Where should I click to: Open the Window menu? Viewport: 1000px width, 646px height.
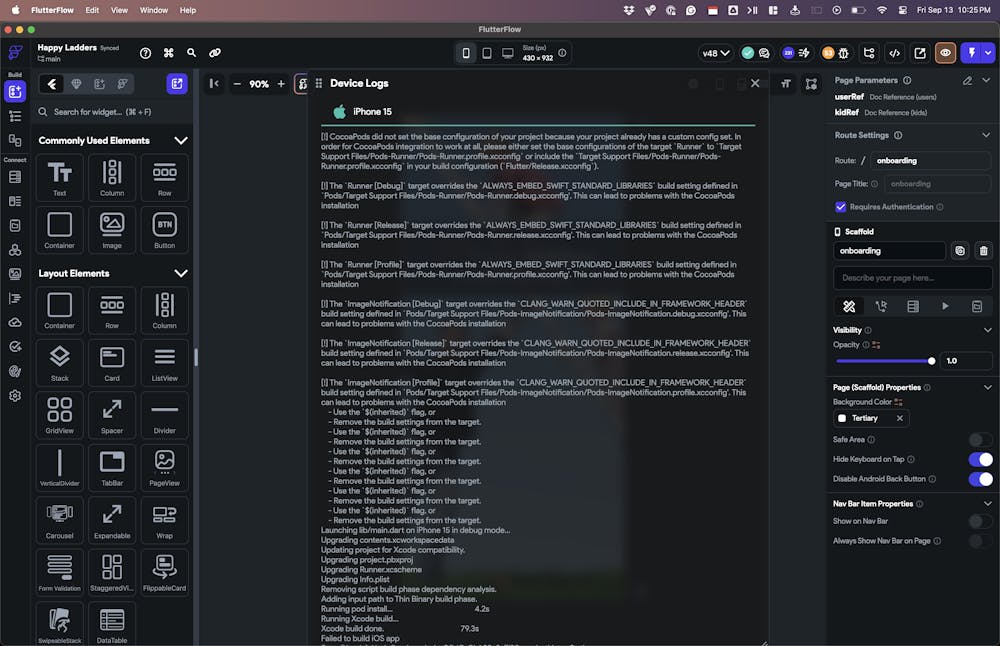click(x=154, y=10)
